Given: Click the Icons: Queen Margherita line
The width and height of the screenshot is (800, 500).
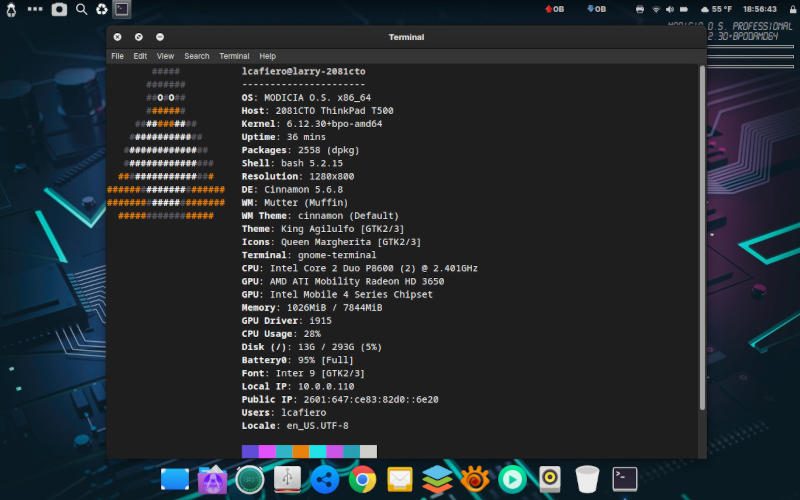Looking at the screenshot, I should point(332,242).
